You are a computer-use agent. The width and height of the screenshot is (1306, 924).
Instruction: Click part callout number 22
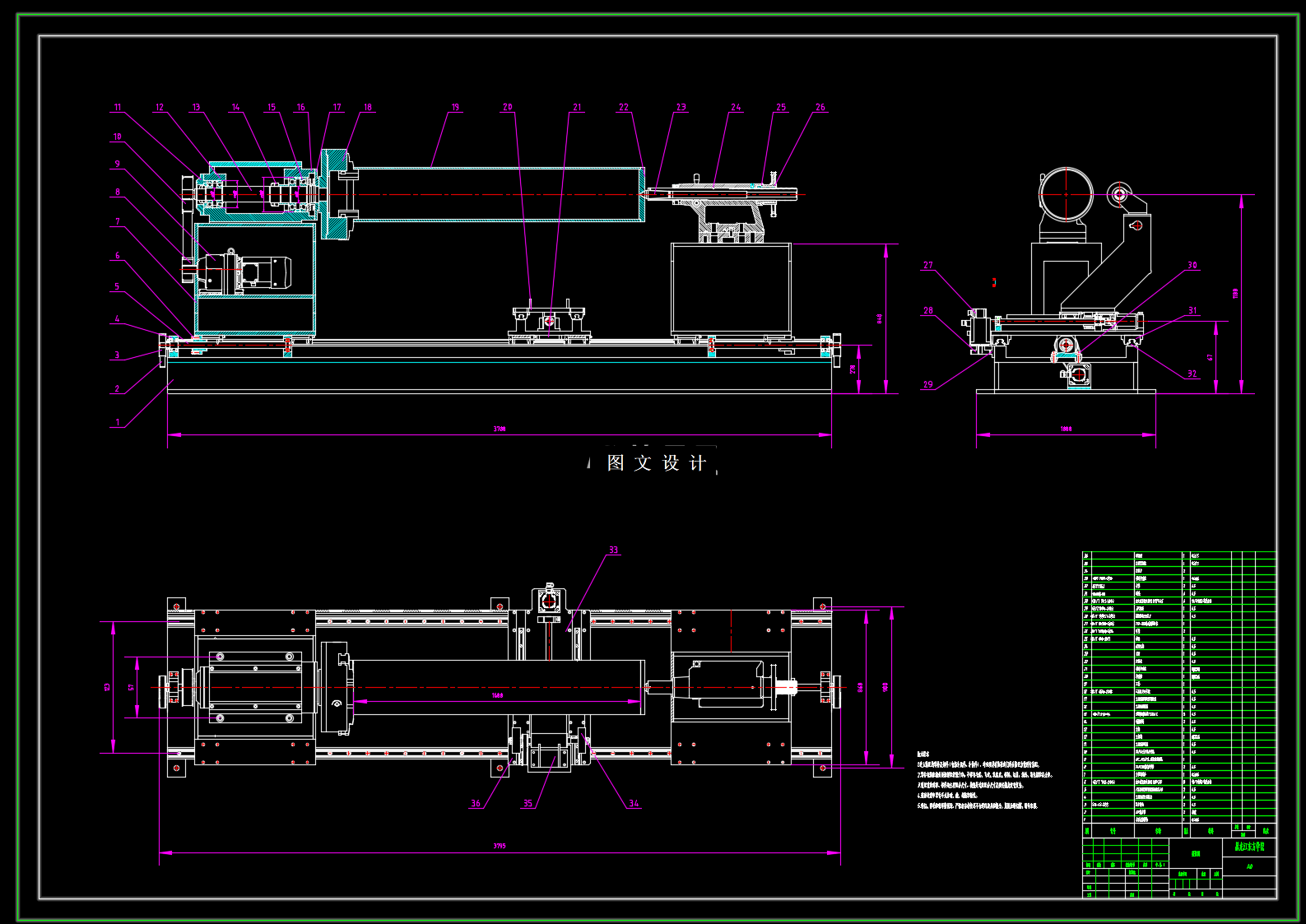pyautogui.click(x=624, y=108)
